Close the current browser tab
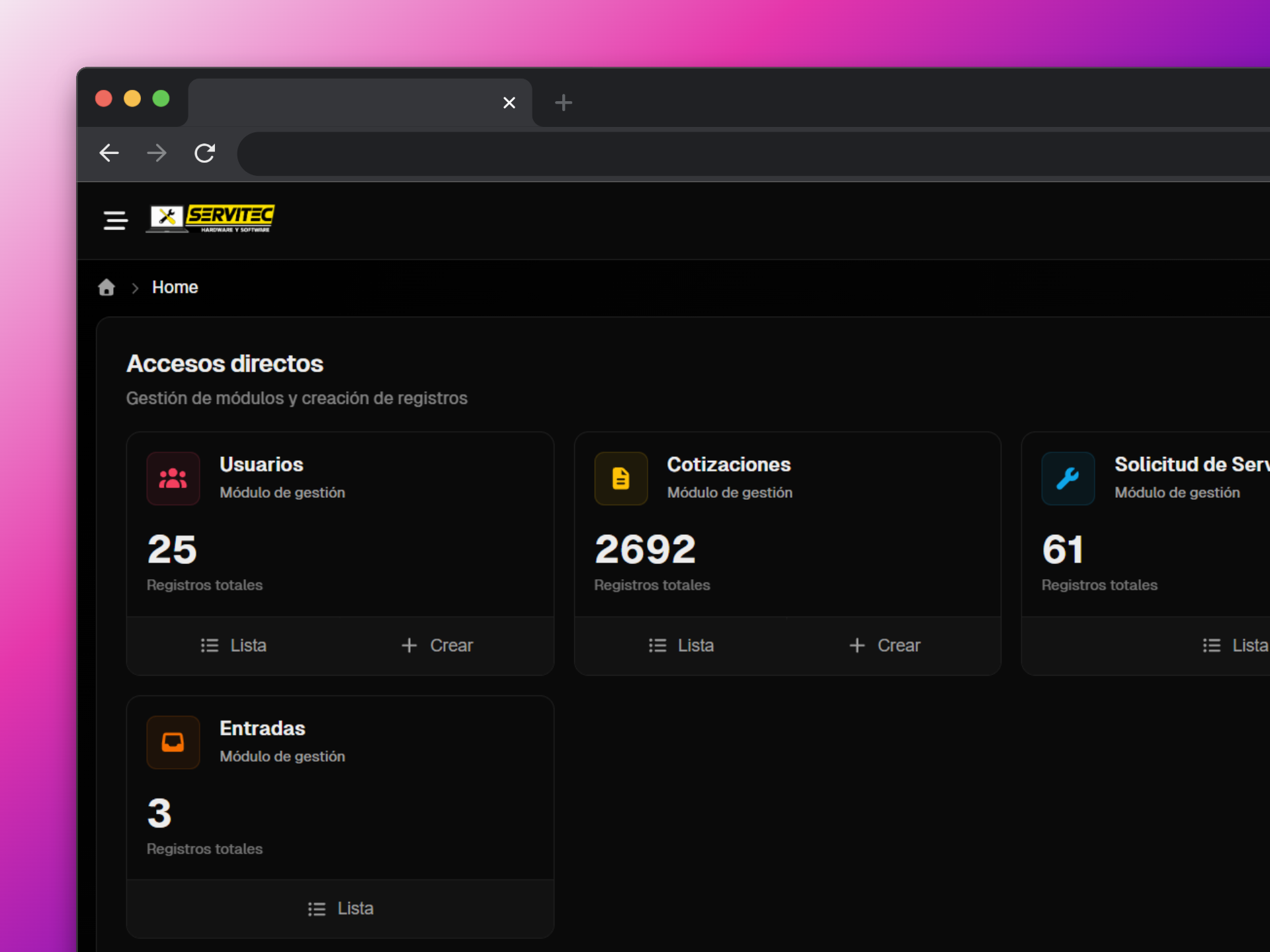 [x=509, y=102]
